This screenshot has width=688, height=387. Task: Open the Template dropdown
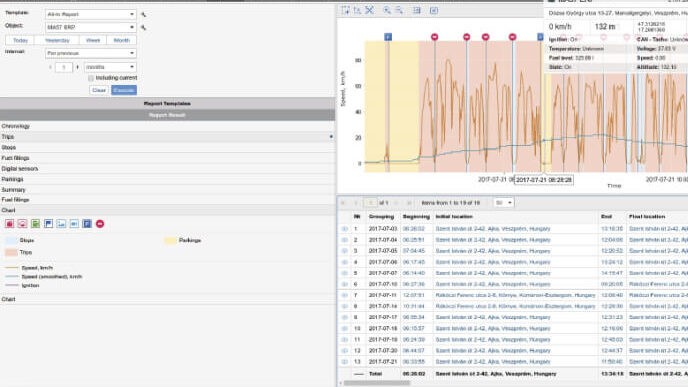coord(90,14)
